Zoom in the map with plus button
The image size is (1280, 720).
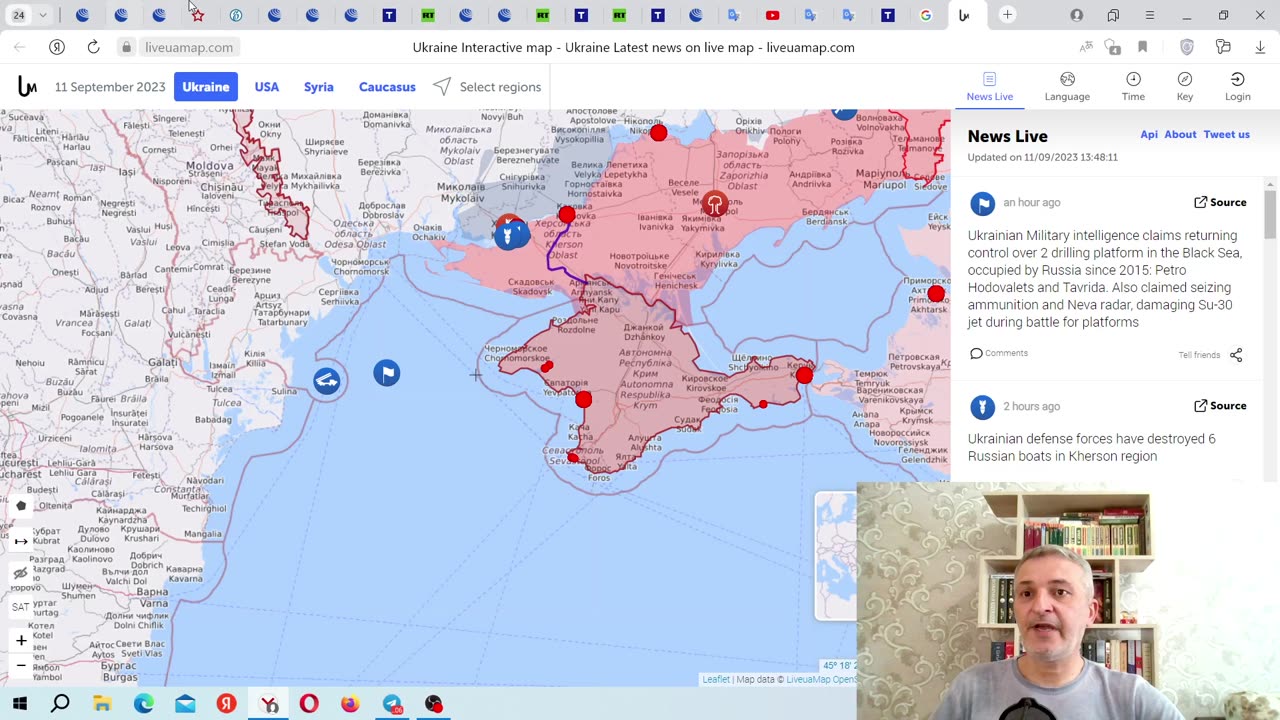21,640
